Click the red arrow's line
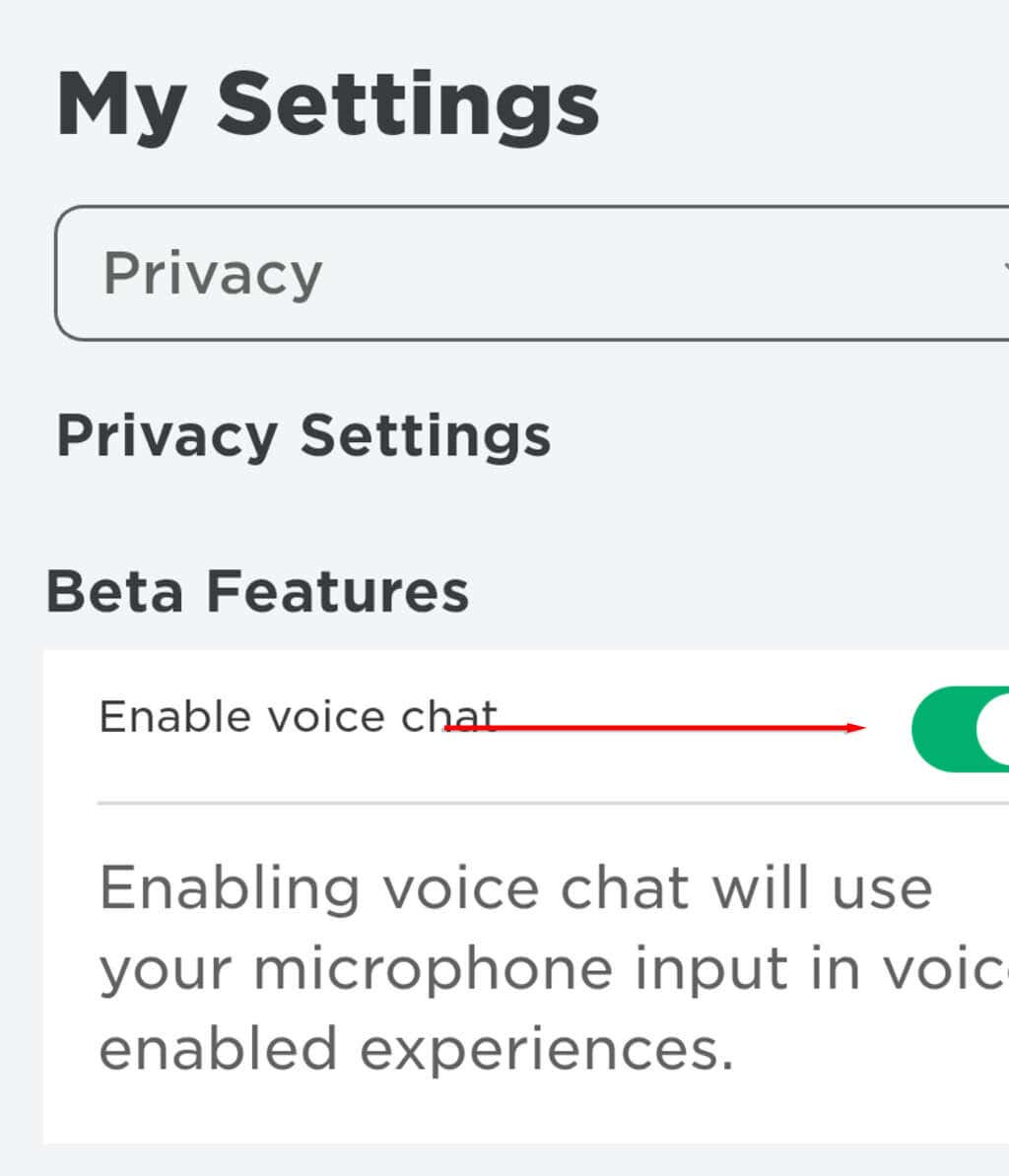 coord(650,728)
